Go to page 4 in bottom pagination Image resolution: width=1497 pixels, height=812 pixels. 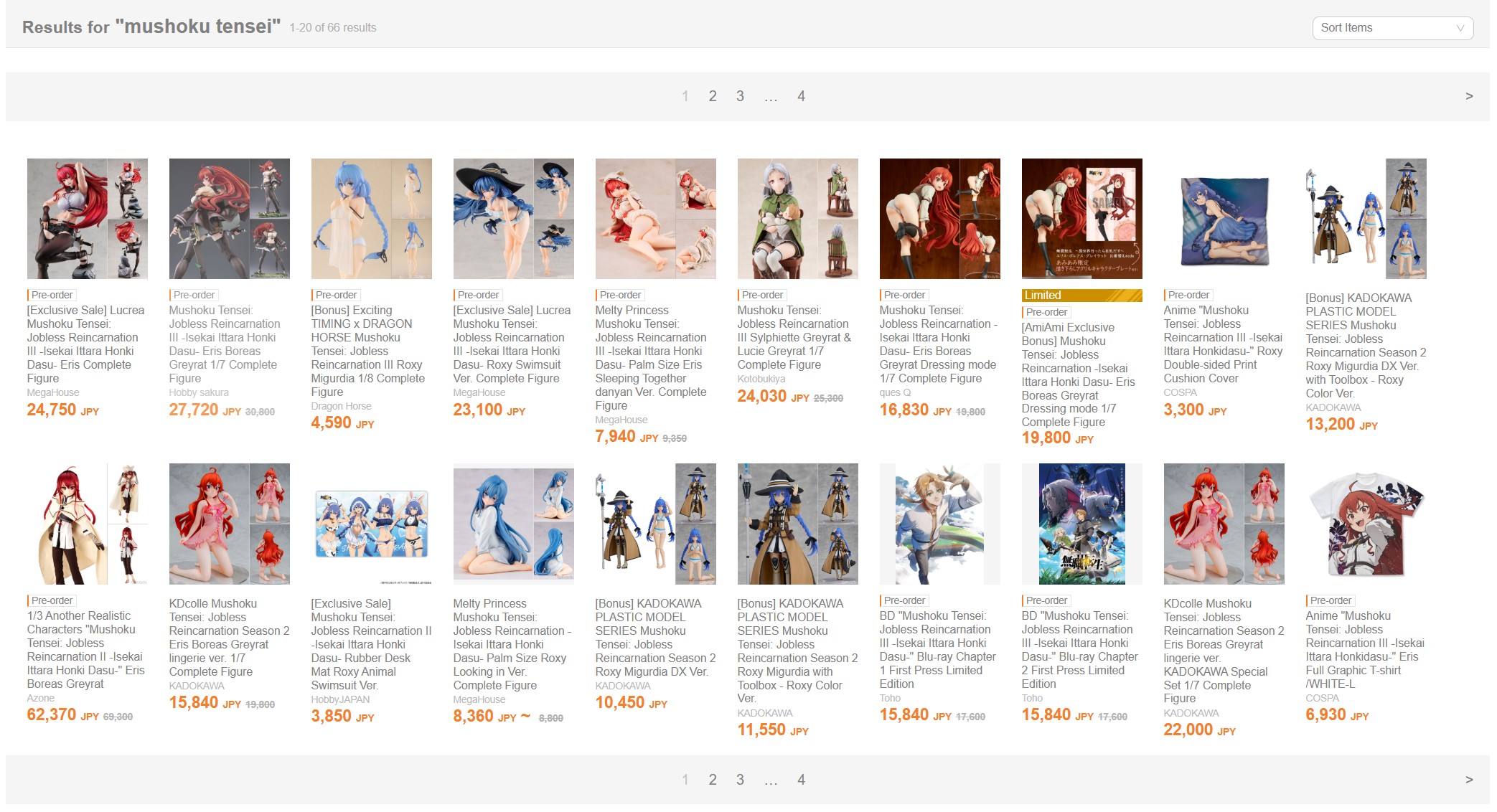point(801,780)
